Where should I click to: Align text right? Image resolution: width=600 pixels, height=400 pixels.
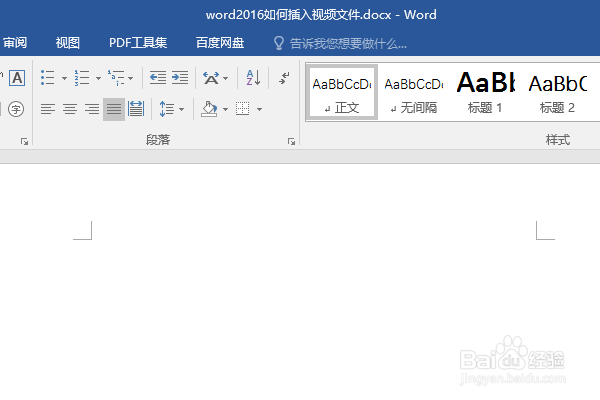92,109
